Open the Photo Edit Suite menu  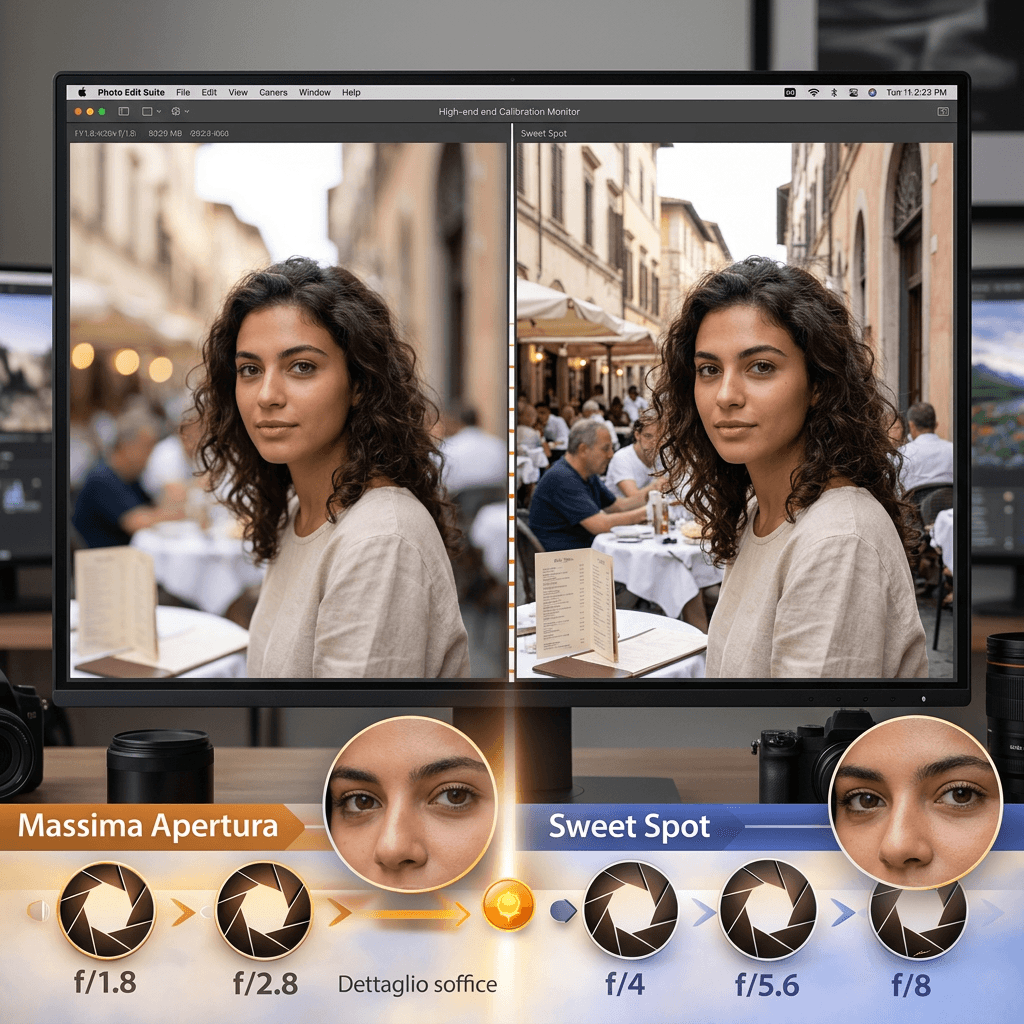click(131, 93)
